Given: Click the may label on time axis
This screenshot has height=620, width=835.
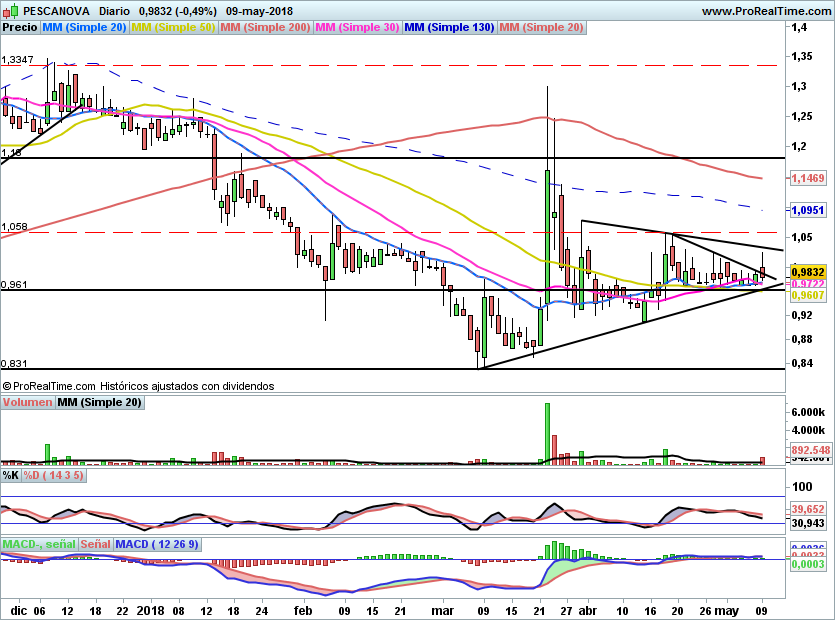Looking at the screenshot, I should tap(727, 610).
